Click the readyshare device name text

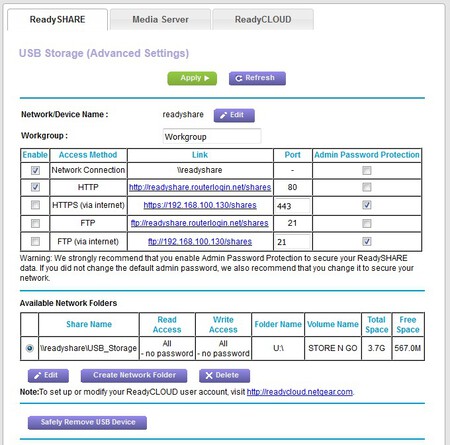click(183, 115)
